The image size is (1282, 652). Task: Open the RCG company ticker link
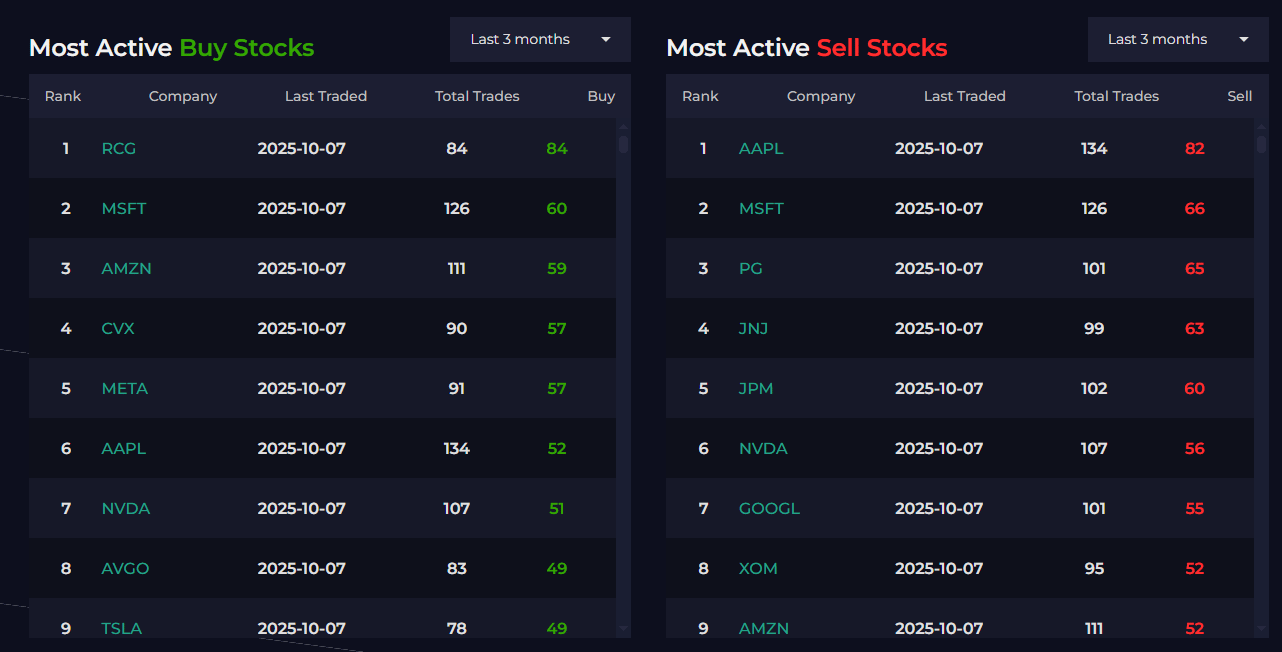[119, 149]
